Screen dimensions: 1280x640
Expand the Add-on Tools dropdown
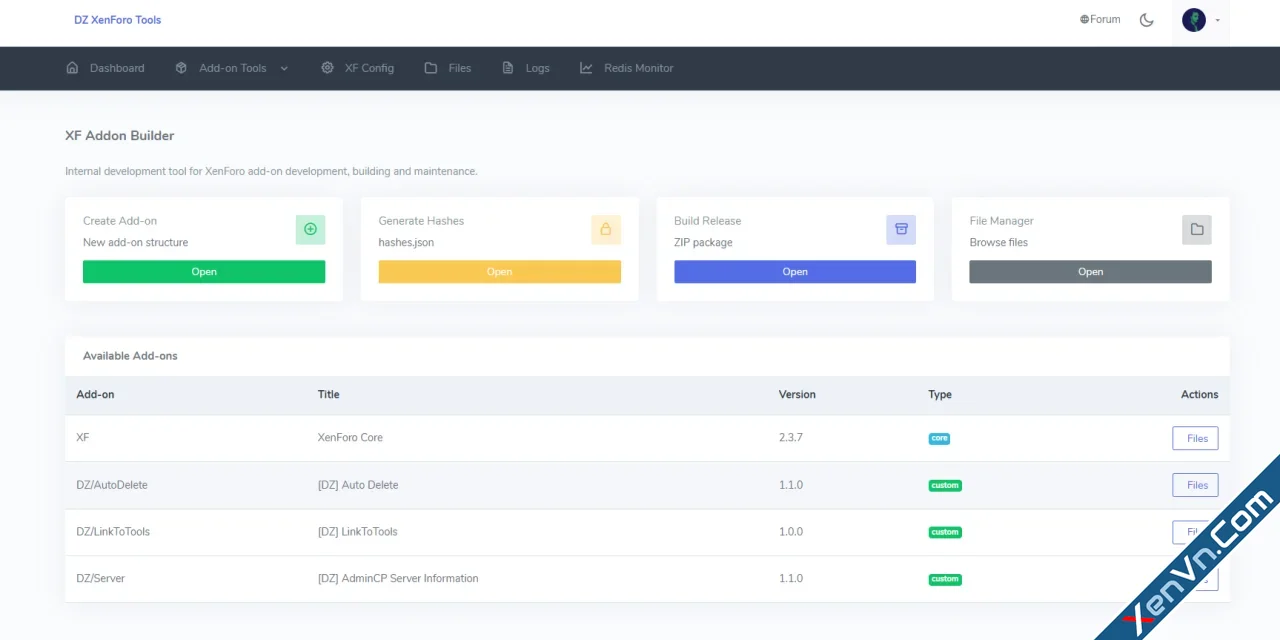(232, 68)
